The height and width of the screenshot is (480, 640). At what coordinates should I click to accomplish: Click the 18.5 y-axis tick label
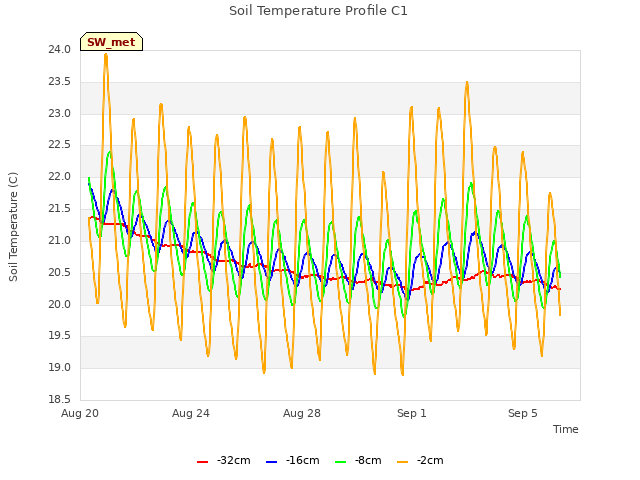tap(60, 400)
